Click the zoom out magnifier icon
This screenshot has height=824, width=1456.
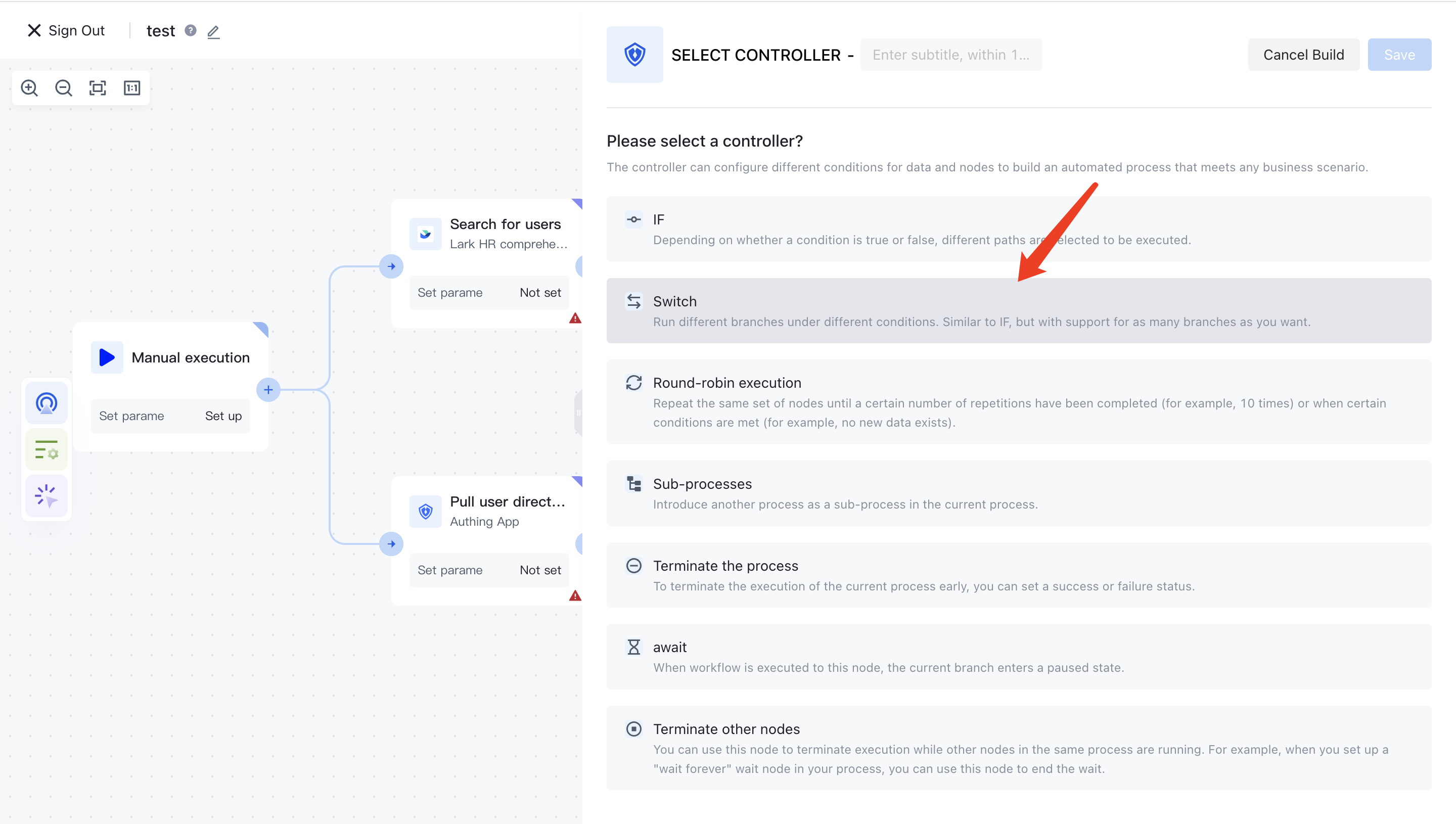click(63, 88)
